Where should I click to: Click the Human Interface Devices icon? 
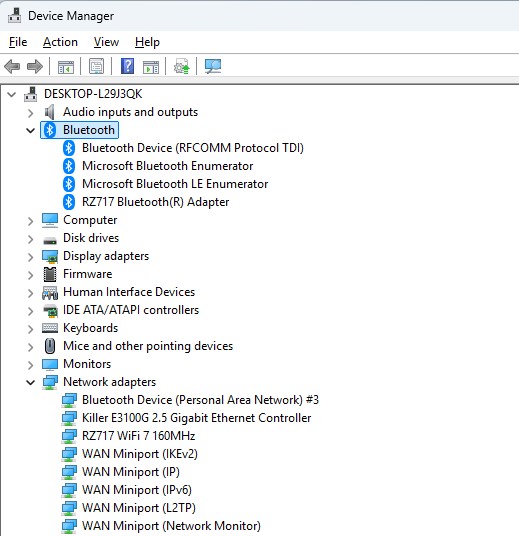tap(50, 293)
